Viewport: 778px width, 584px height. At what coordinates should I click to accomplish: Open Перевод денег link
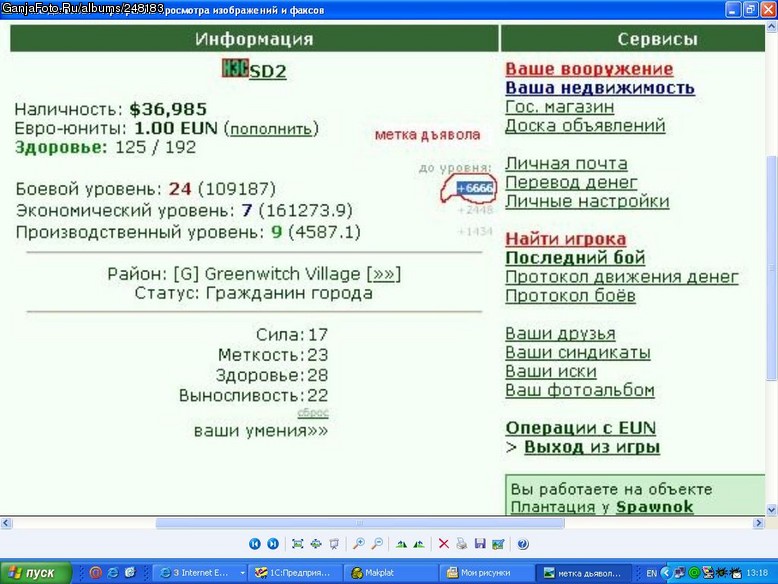click(x=571, y=183)
